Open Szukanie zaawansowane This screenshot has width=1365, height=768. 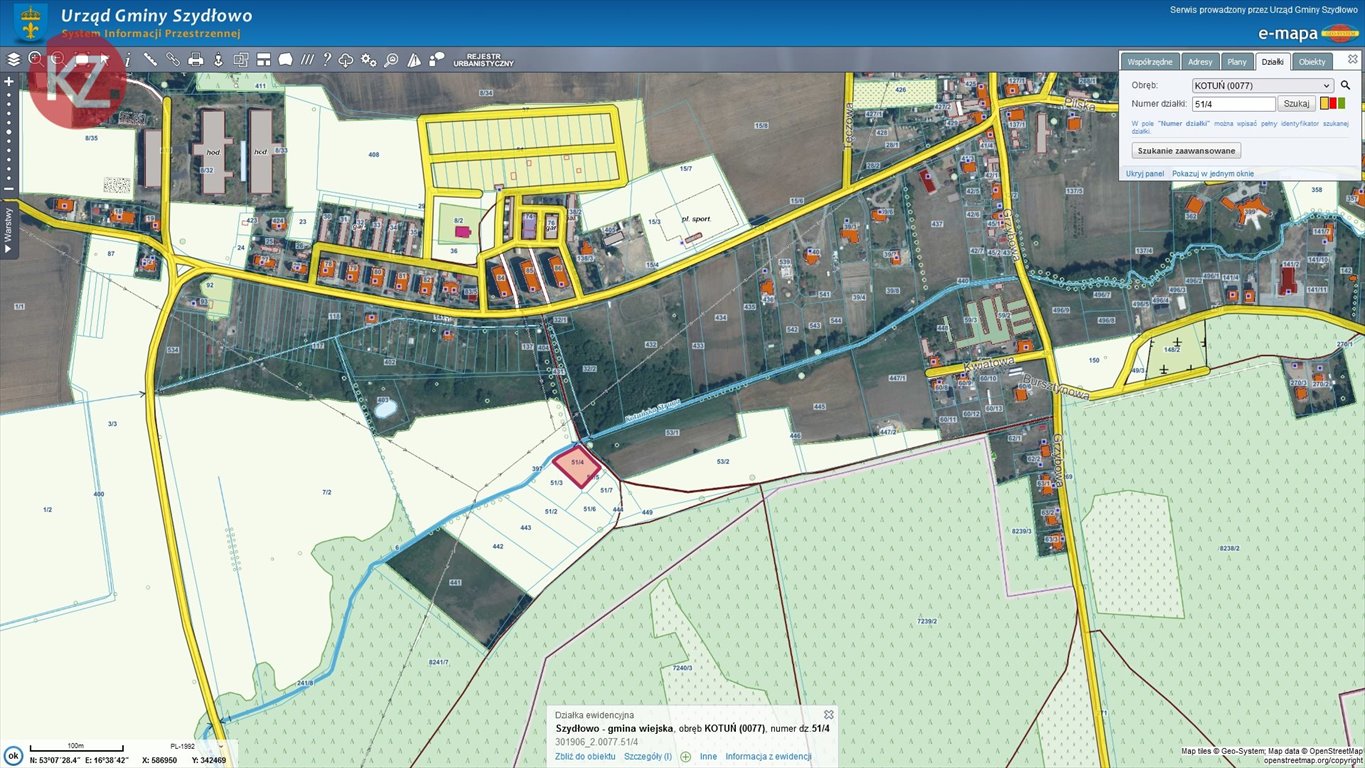coord(1187,150)
